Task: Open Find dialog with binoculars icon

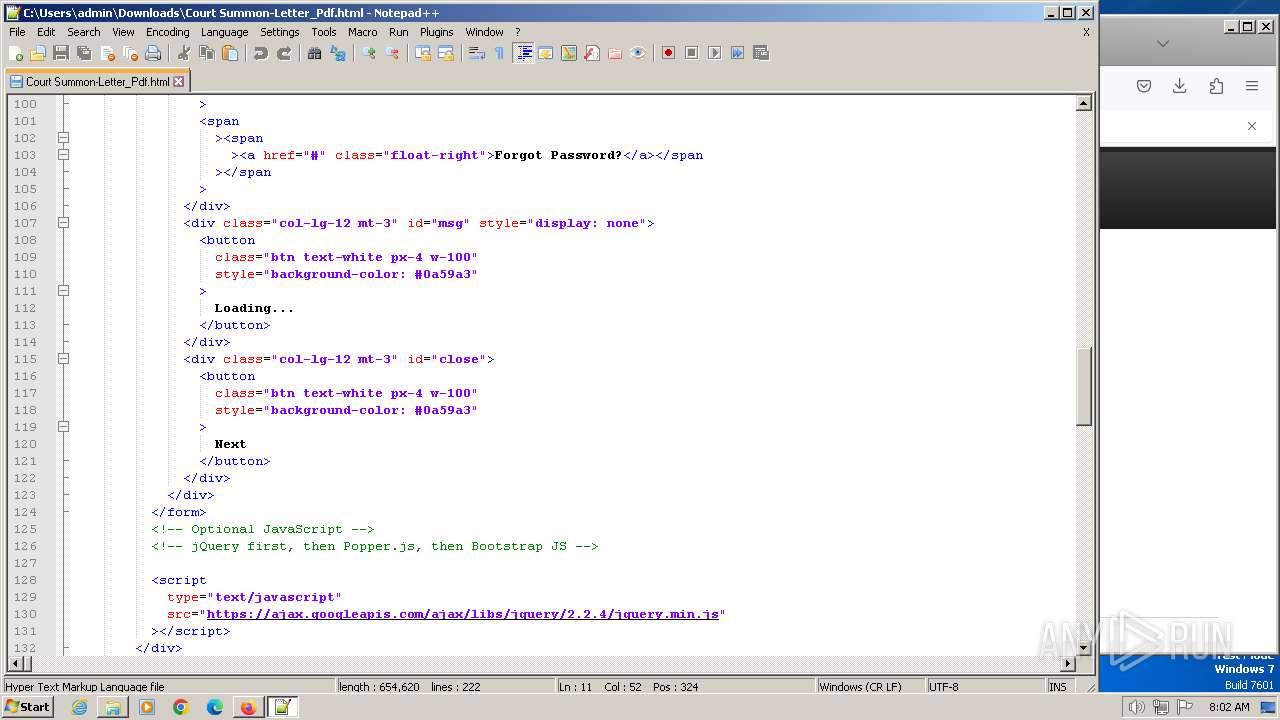Action: pos(314,53)
